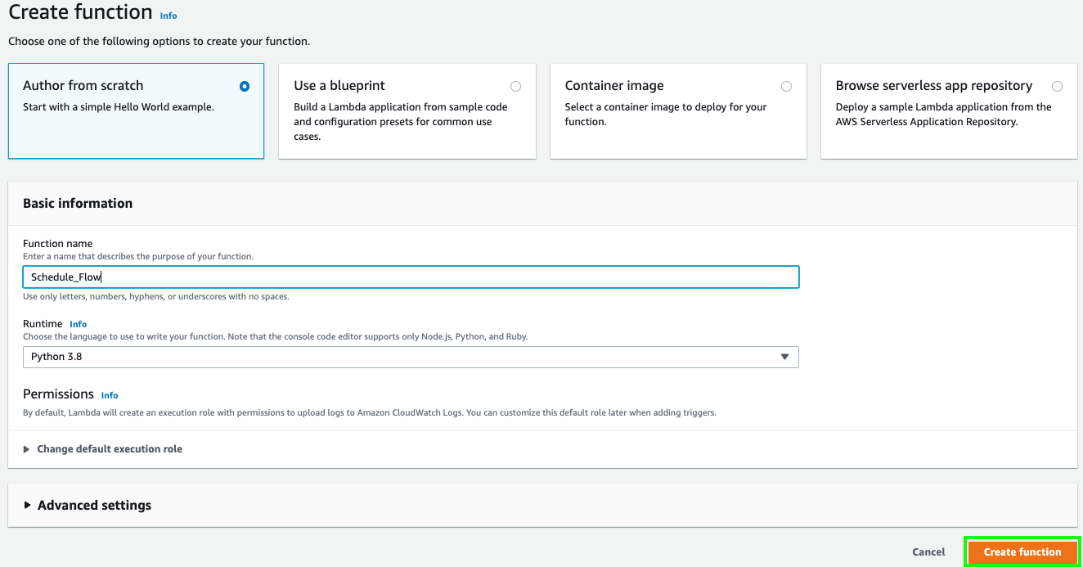Click the Use a blueprint card title
The height and width of the screenshot is (567, 1083).
339,86
